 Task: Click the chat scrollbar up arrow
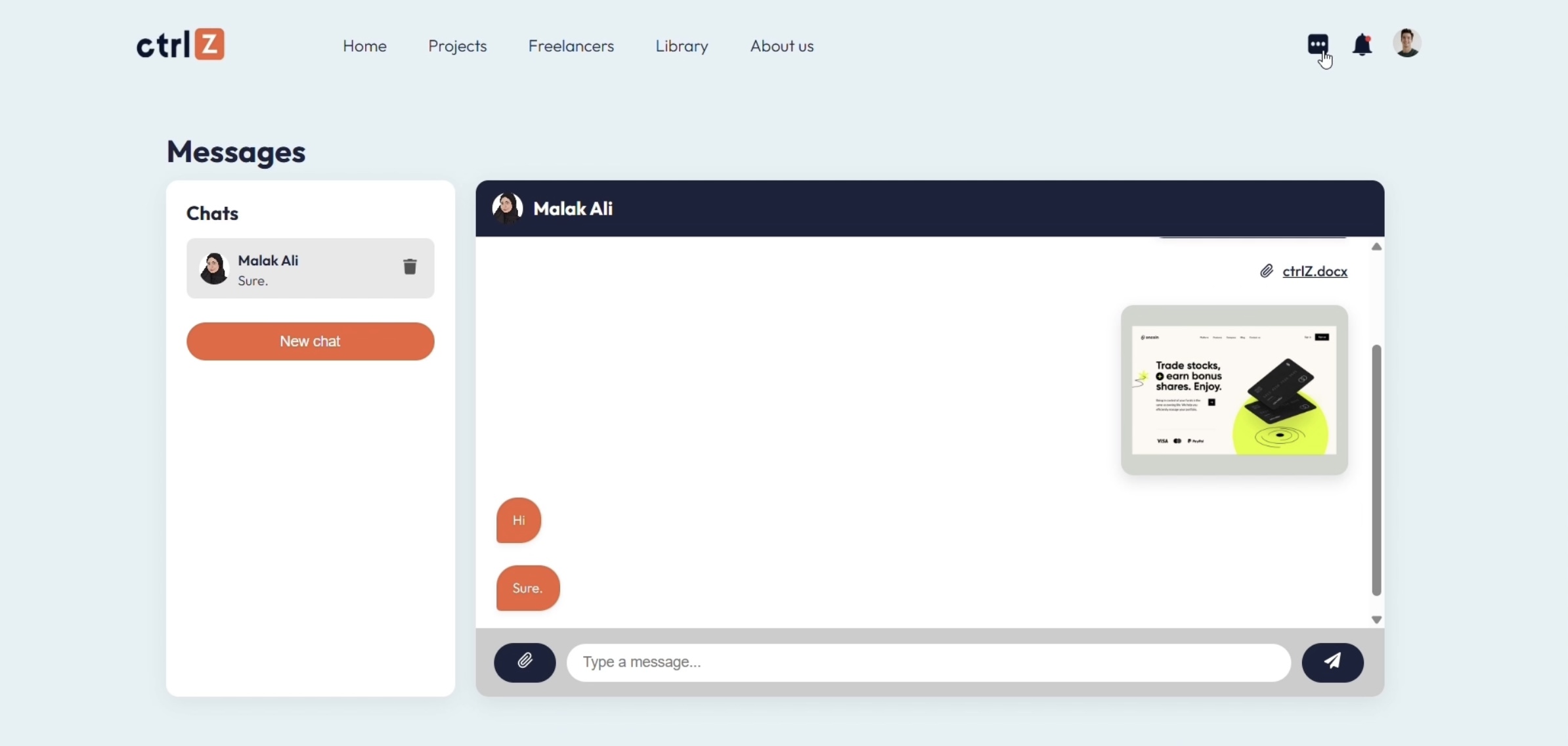[1376, 247]
